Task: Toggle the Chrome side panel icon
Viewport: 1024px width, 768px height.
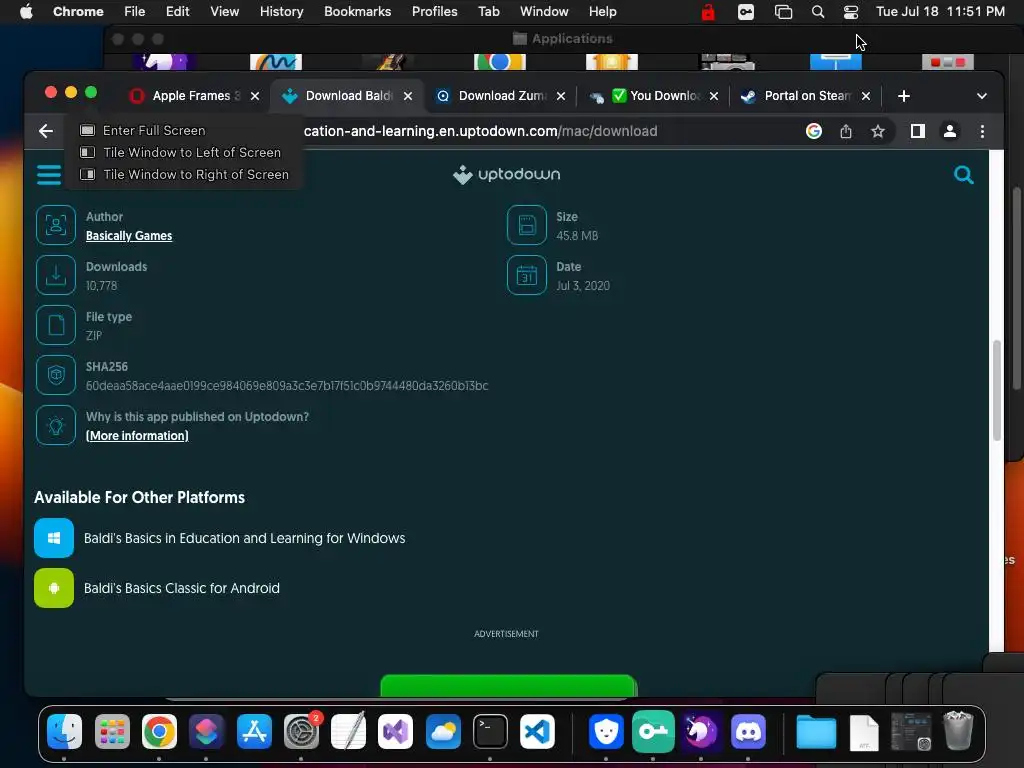Action: coord(918,131)
